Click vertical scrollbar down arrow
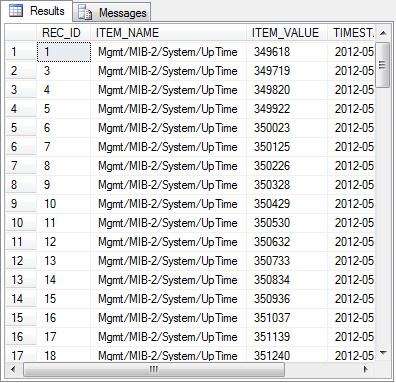 point(383,353)
